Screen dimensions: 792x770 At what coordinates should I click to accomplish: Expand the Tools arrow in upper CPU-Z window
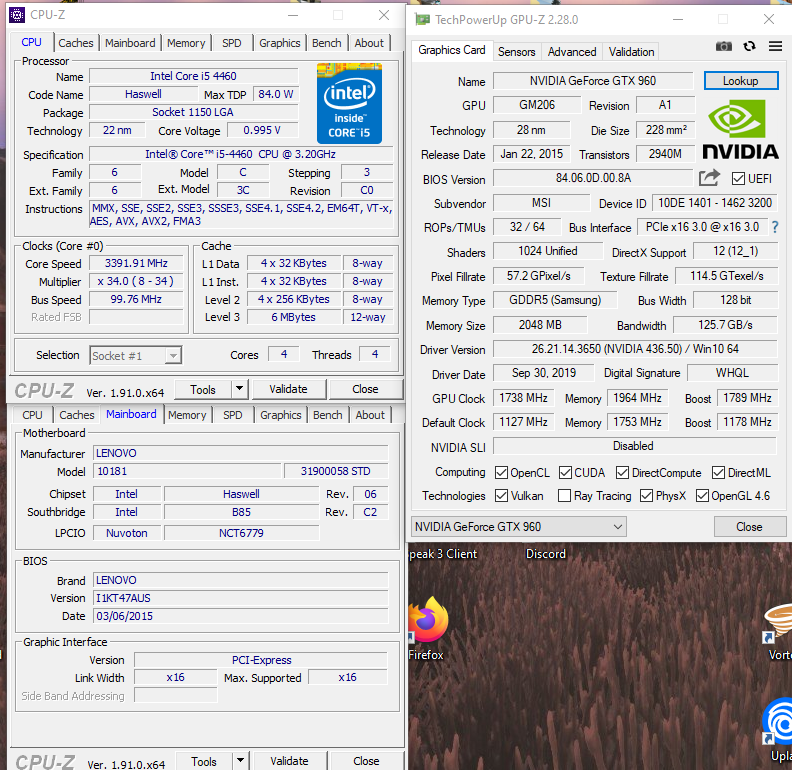(239, 389)
